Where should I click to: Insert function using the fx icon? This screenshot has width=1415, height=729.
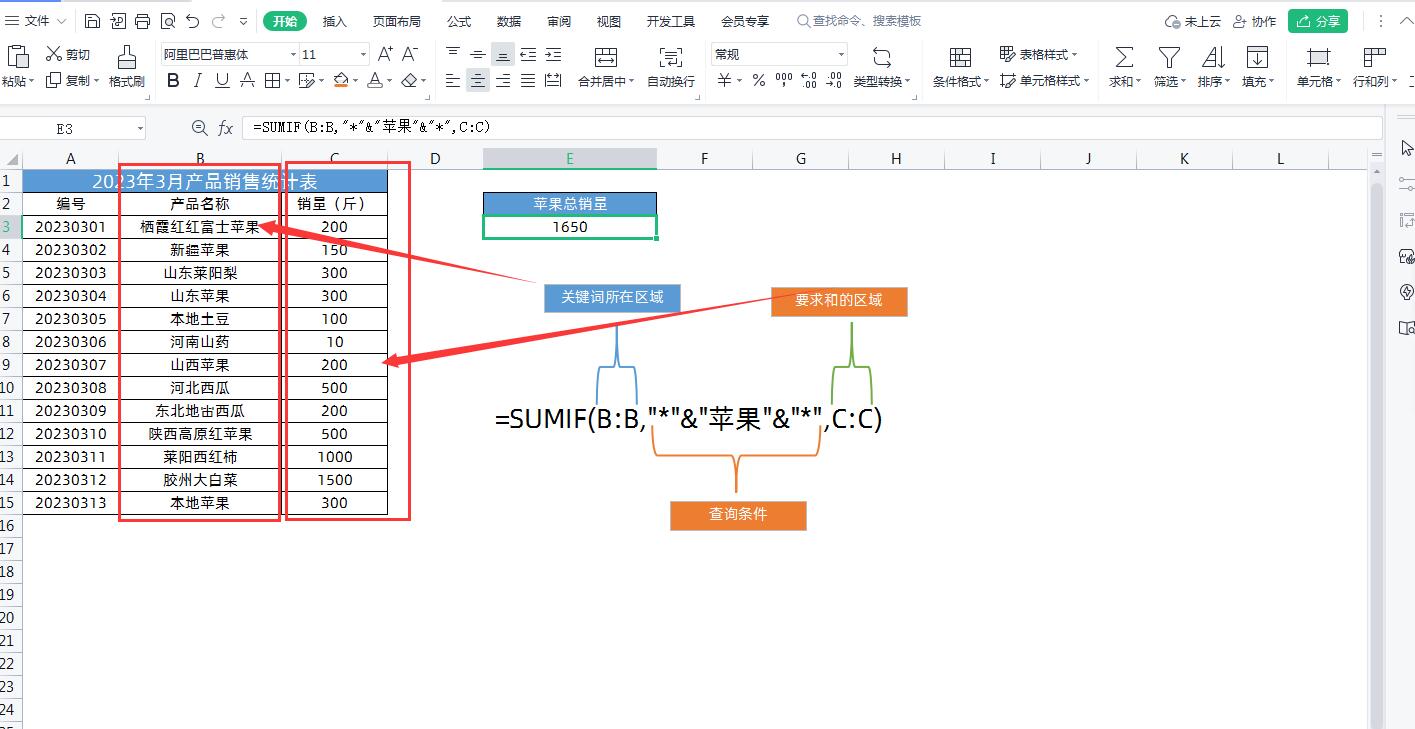point(226,128)
